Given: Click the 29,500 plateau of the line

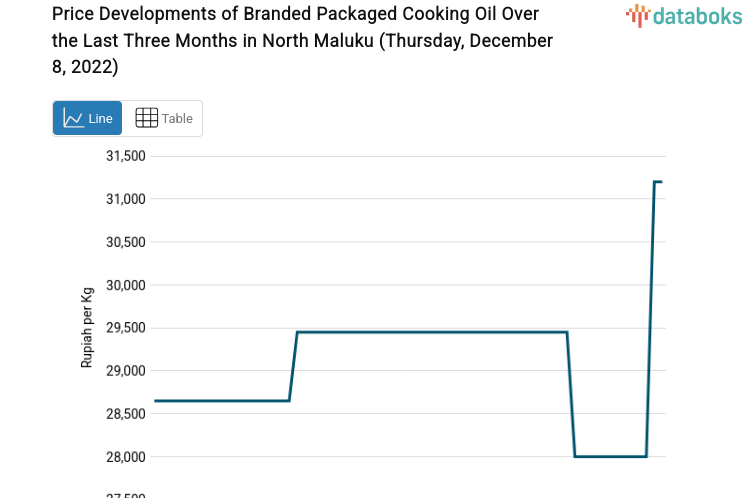Looking at the screenshot, I should coord(430,332).
